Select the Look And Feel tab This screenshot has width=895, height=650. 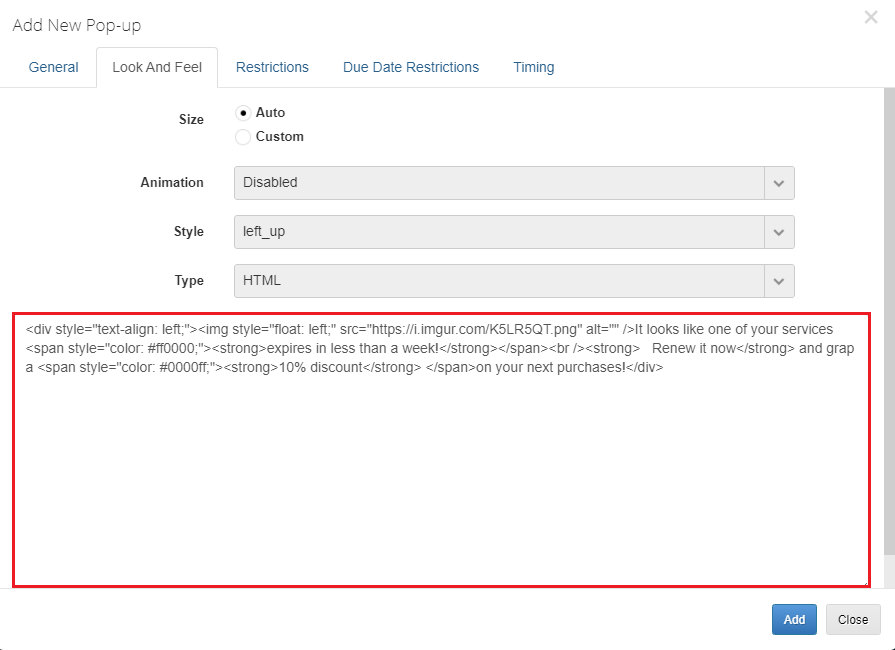point(157,67)
